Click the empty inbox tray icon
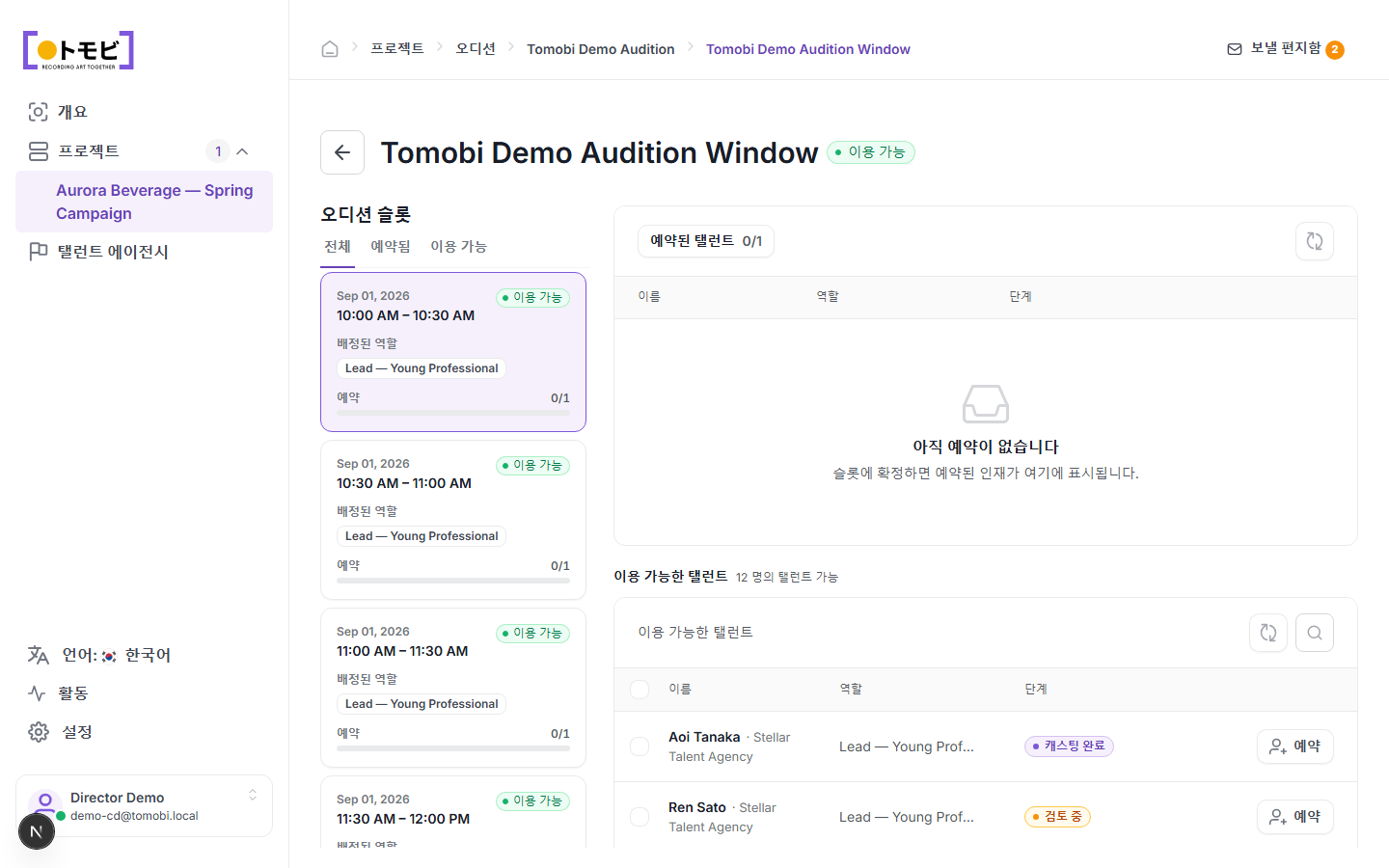The image size is (1389, 868). tap(986, 404)
